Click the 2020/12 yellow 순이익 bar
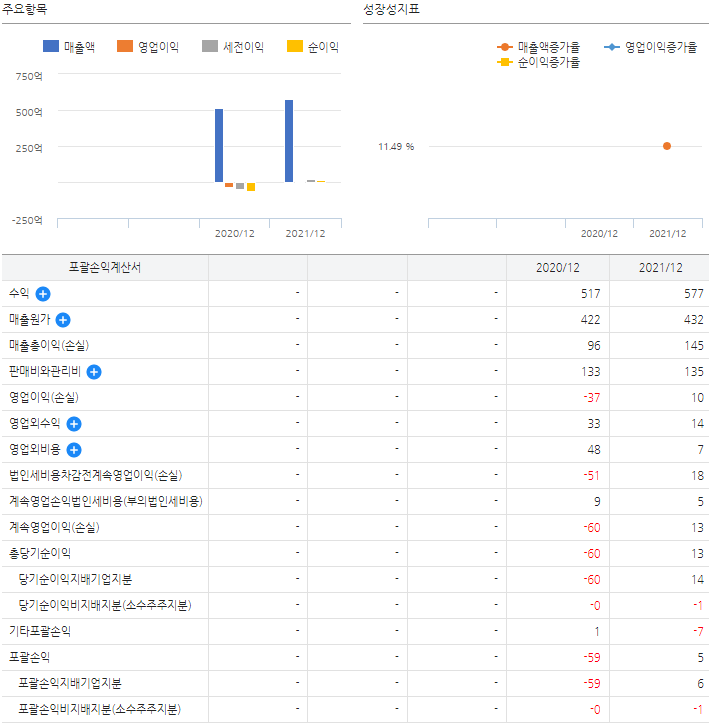This screenshot has height=726, width=709. tap(251, 187)
